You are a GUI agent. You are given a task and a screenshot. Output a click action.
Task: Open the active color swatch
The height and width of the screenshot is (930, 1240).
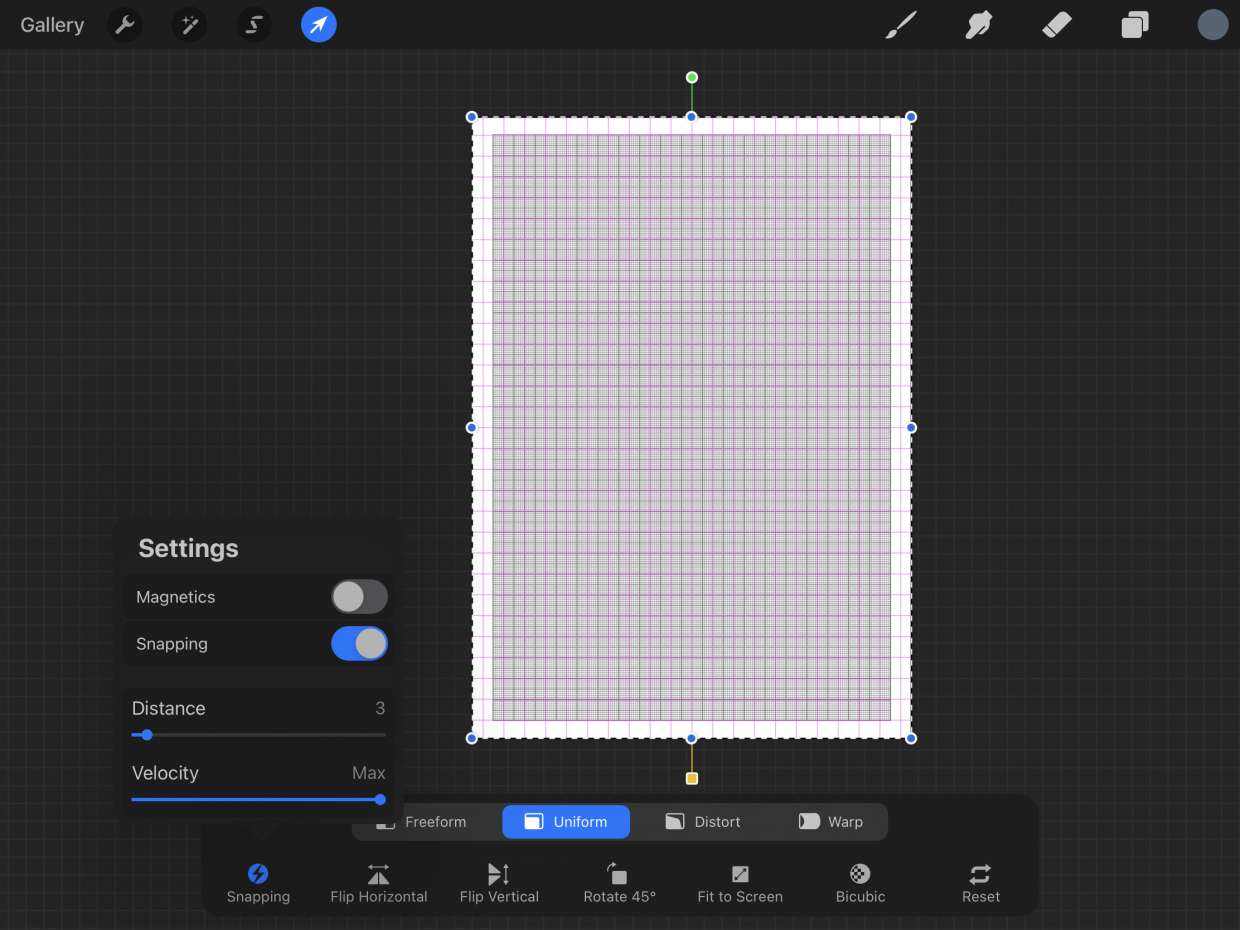1212,25
